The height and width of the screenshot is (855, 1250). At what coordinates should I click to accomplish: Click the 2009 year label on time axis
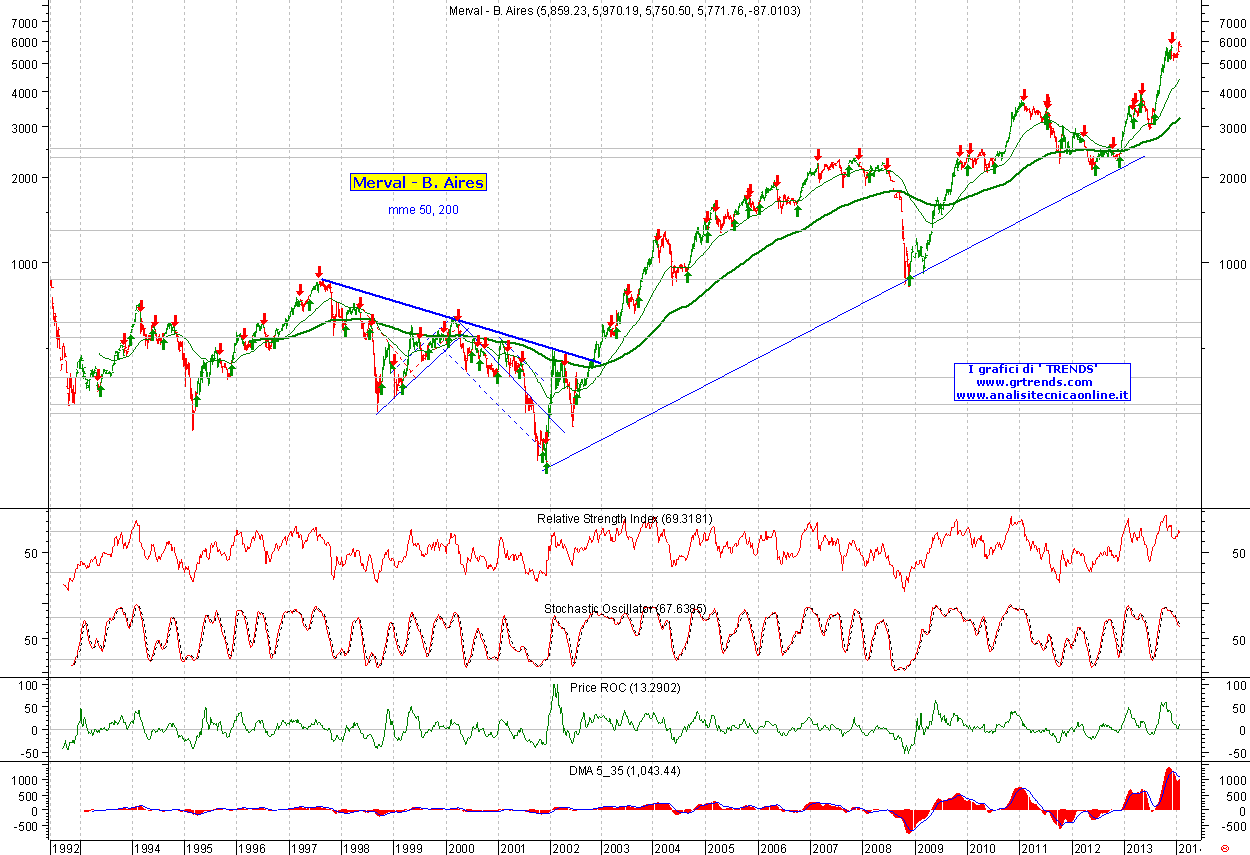pyautogui.click(x=930, y=848)
